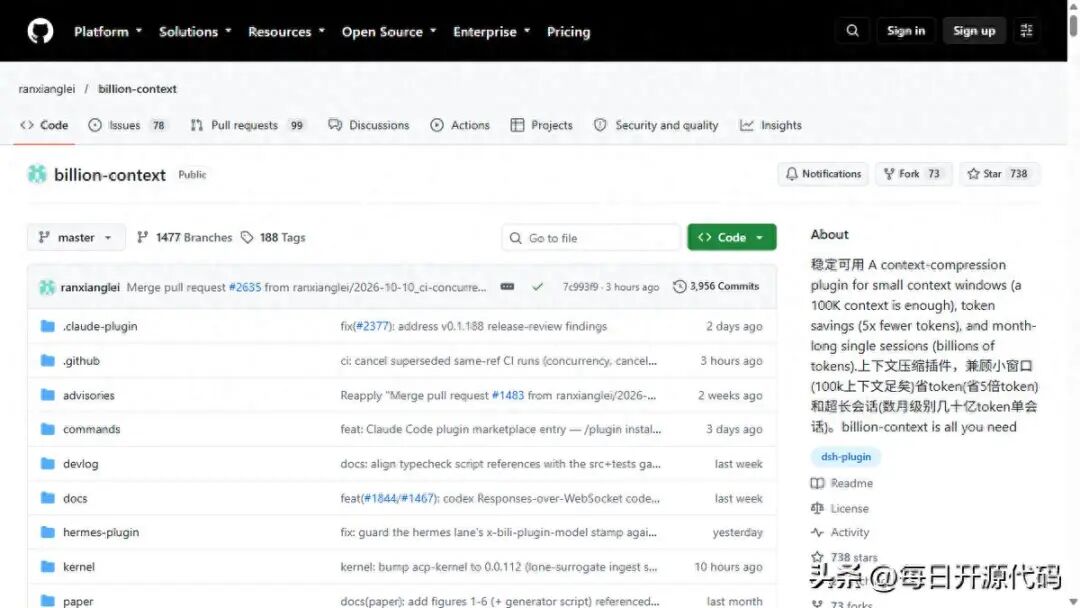Expand the Open Source menu

coord(389,32)
